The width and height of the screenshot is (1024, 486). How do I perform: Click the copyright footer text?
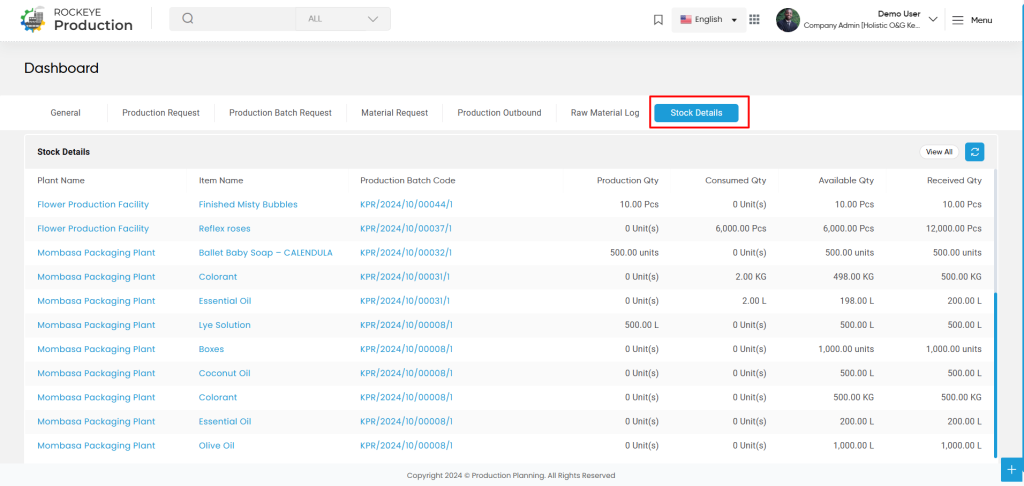(511, 476)
